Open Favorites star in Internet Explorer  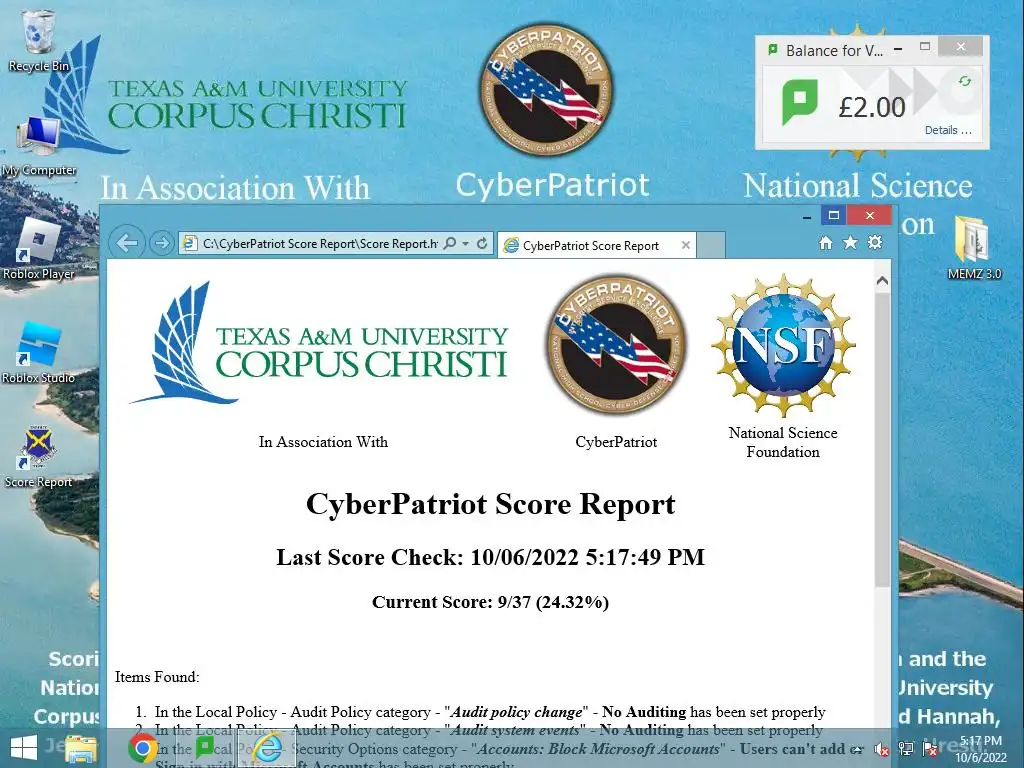pyautogui.click(x=850, y=243)
